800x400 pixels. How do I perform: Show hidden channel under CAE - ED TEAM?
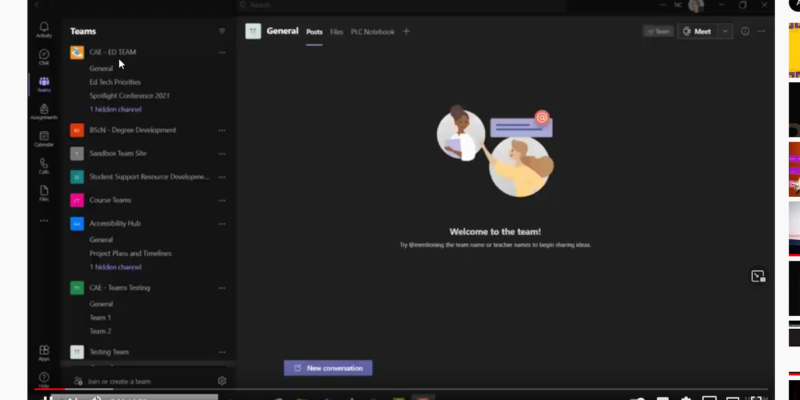click(x=116, y=109)
